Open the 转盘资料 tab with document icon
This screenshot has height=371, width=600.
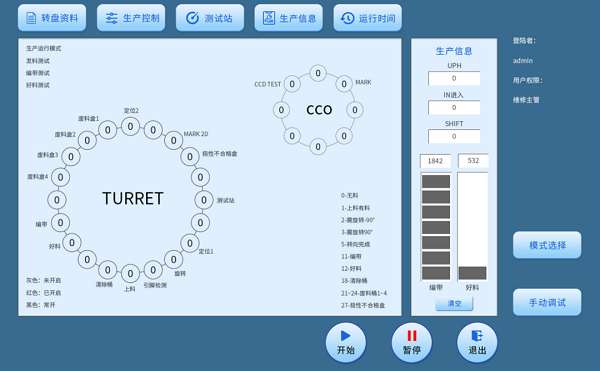52,18
